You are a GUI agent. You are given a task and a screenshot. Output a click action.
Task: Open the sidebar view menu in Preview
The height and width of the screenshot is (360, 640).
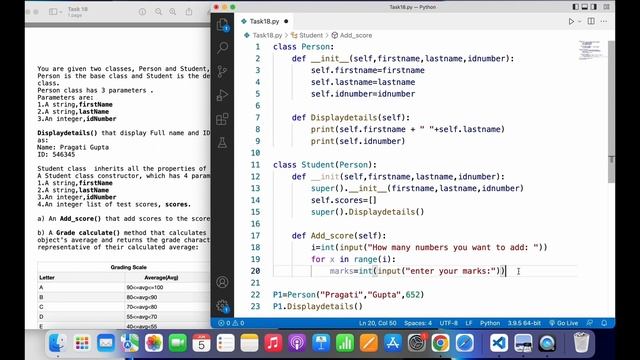[56, 12]
